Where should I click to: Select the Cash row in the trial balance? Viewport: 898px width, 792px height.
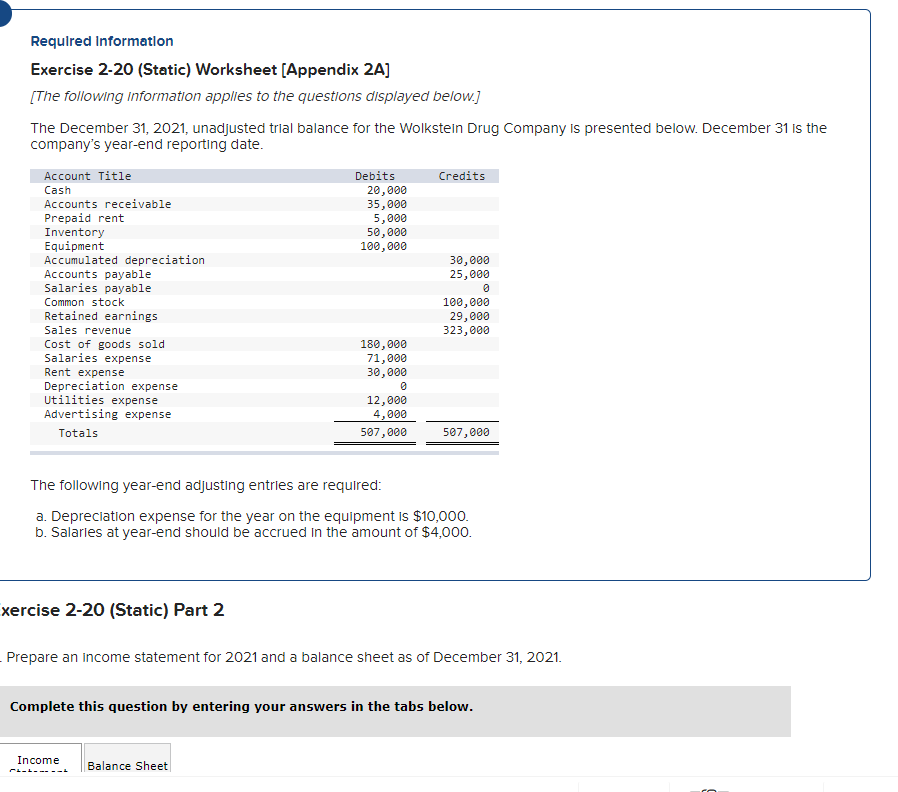57,189
